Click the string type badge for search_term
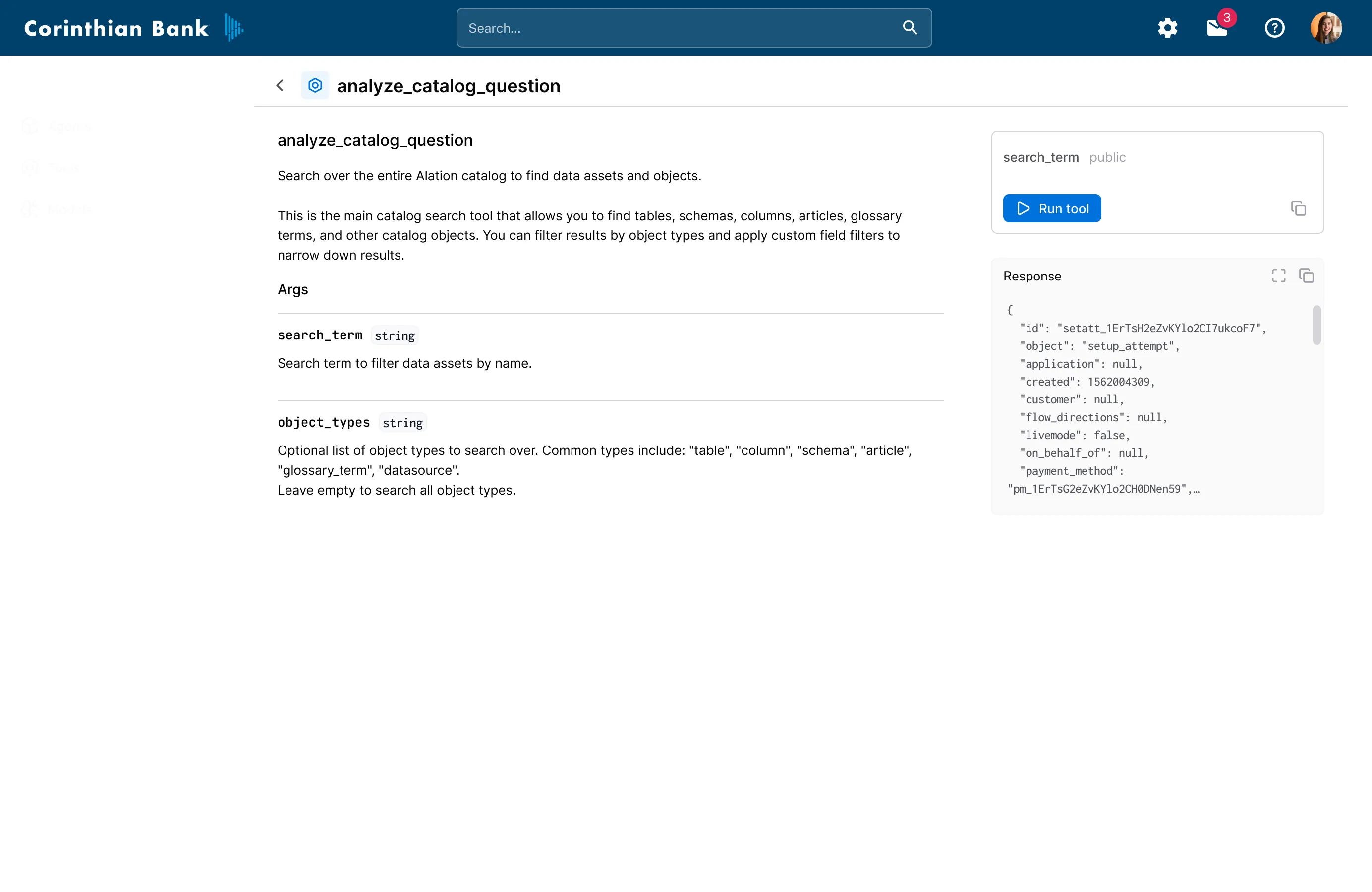The image size is (1372, 892). pos(395,335)
